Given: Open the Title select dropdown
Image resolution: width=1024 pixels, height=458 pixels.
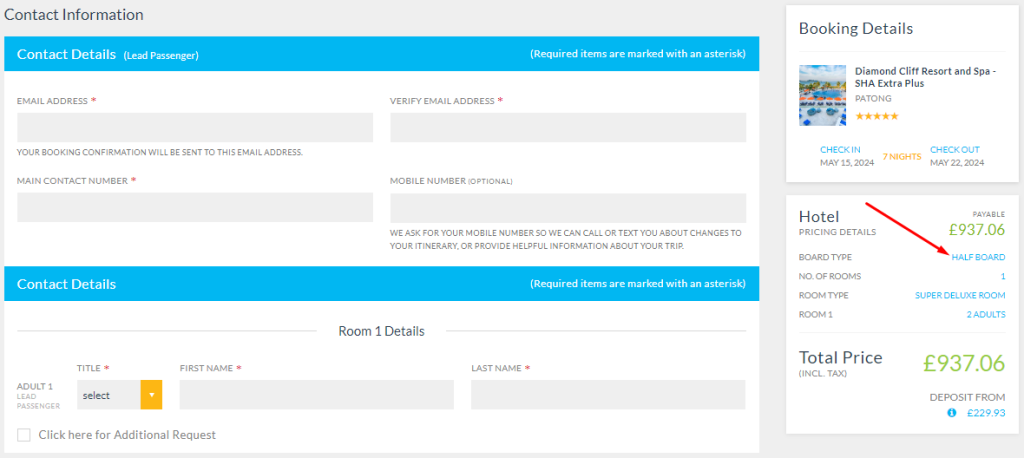Looking at the screenshot, I should pyautogui.click(x=120, y=395).
